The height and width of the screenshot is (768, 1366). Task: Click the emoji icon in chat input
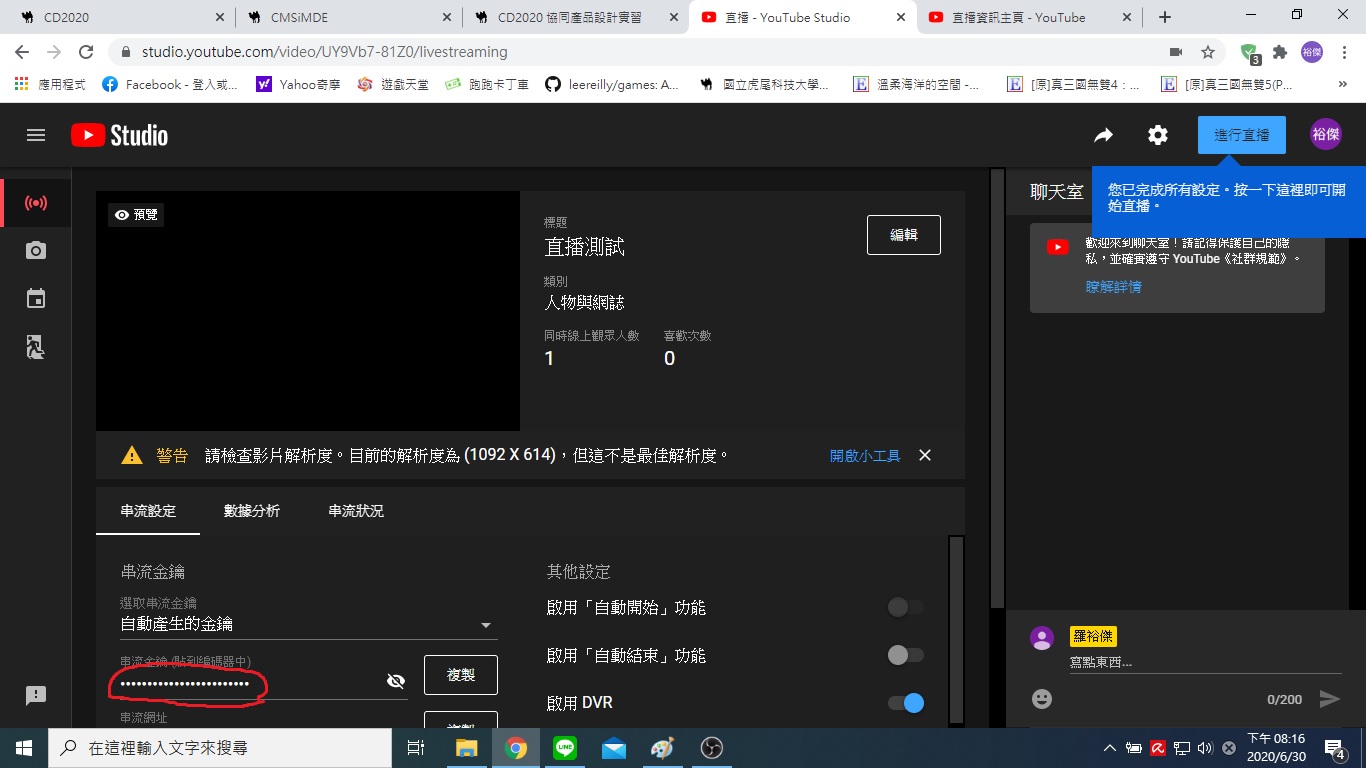coord(1042,699)
